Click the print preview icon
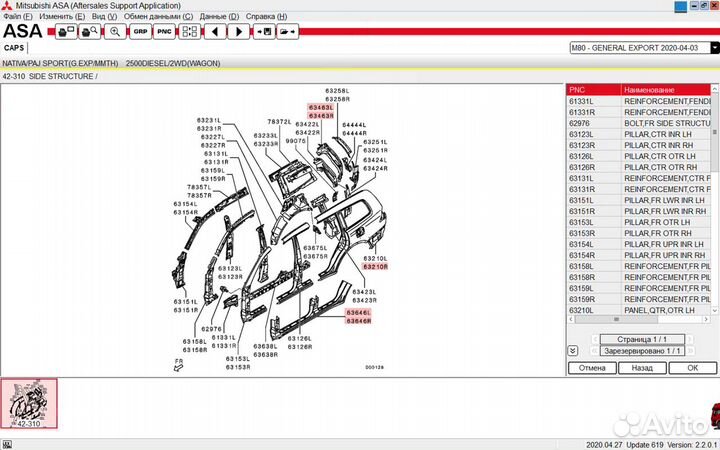Viewport: 720px width, 450px height. pyautogui.click(x=90, y=32)
